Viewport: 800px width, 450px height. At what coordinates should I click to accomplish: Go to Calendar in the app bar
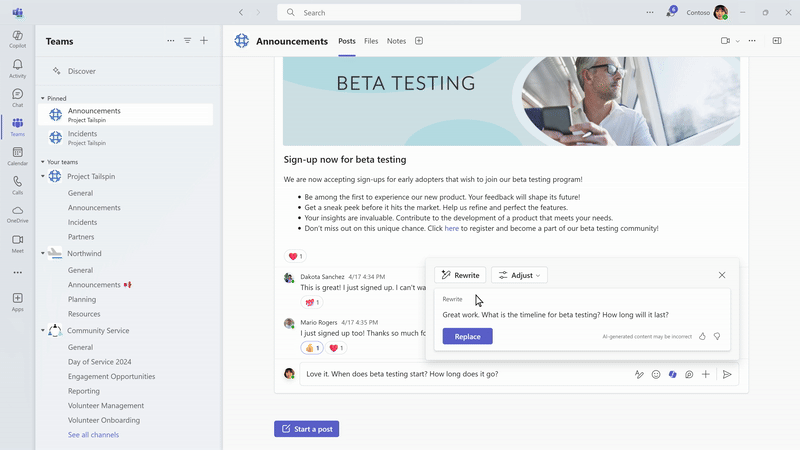[x=17, y=156]
